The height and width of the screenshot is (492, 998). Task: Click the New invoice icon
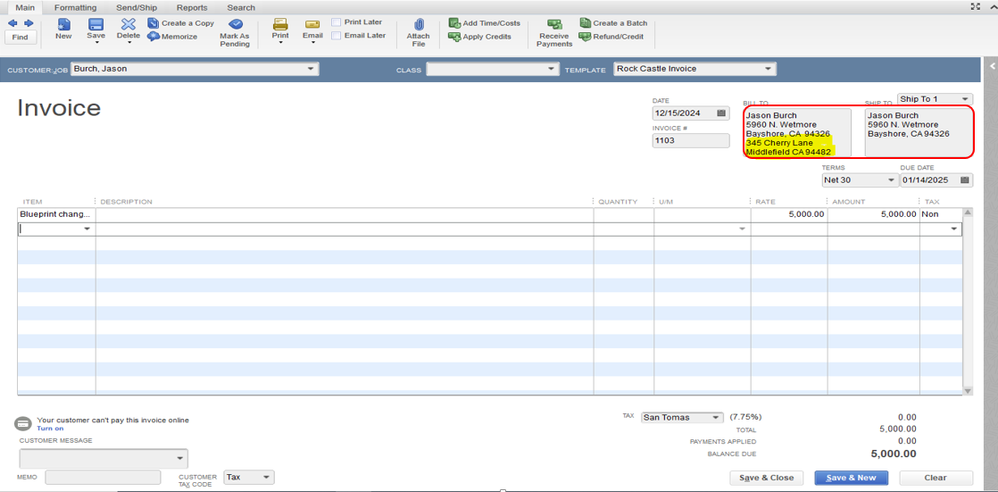pos(64,24)
